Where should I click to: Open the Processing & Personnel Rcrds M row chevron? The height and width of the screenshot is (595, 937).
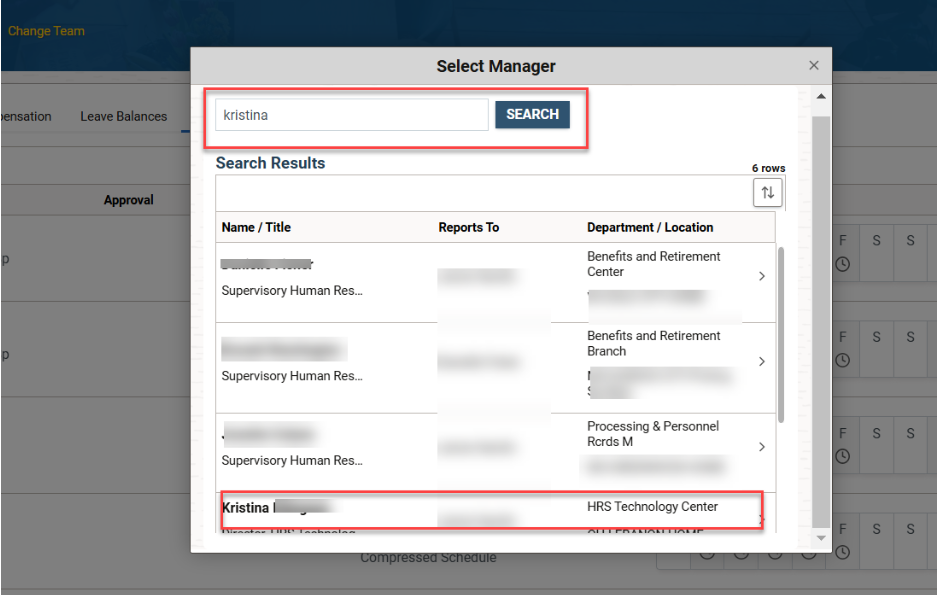[x=761, y=447]
